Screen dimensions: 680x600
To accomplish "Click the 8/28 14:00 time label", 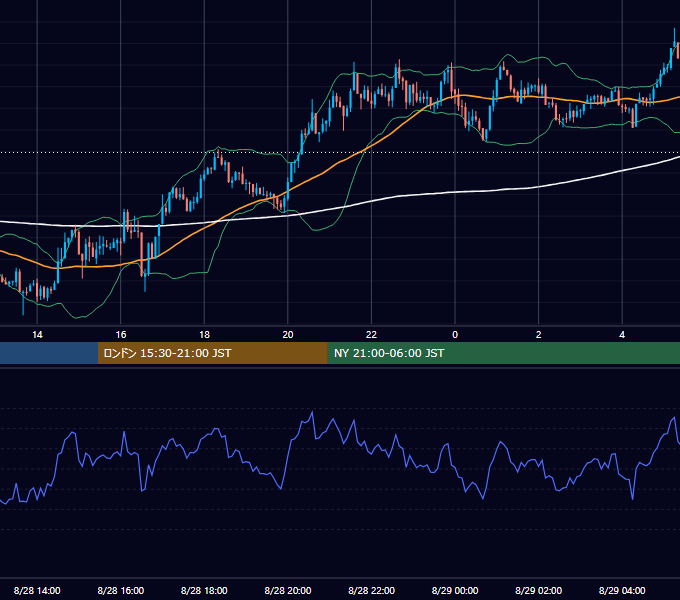I will pyautogui.click(x=37, y=590).
